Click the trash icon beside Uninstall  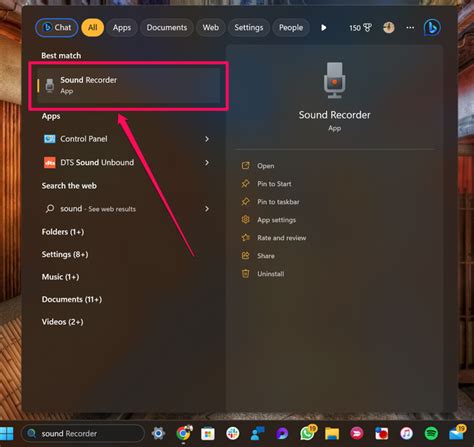pos(246,274)
